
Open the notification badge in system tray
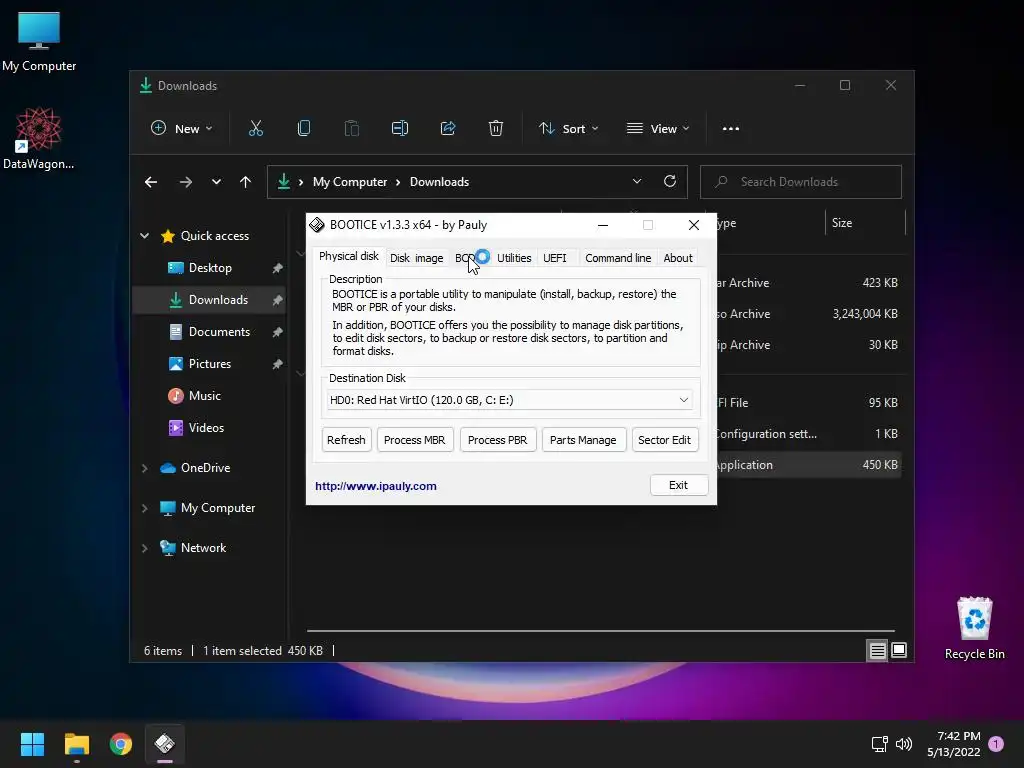click(x=996, y=743)
